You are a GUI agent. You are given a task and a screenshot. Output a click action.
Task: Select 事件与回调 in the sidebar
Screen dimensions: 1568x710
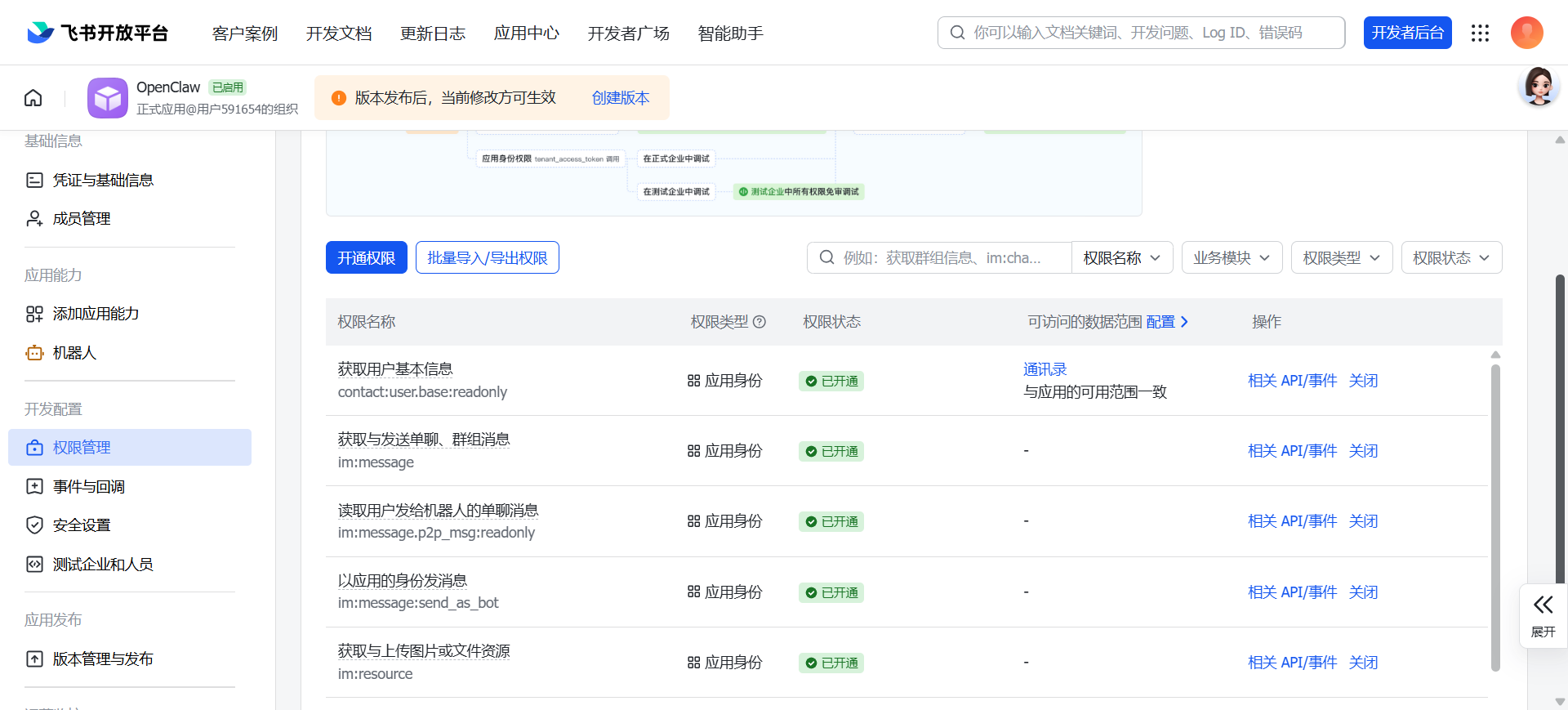[x=88, y=487]
